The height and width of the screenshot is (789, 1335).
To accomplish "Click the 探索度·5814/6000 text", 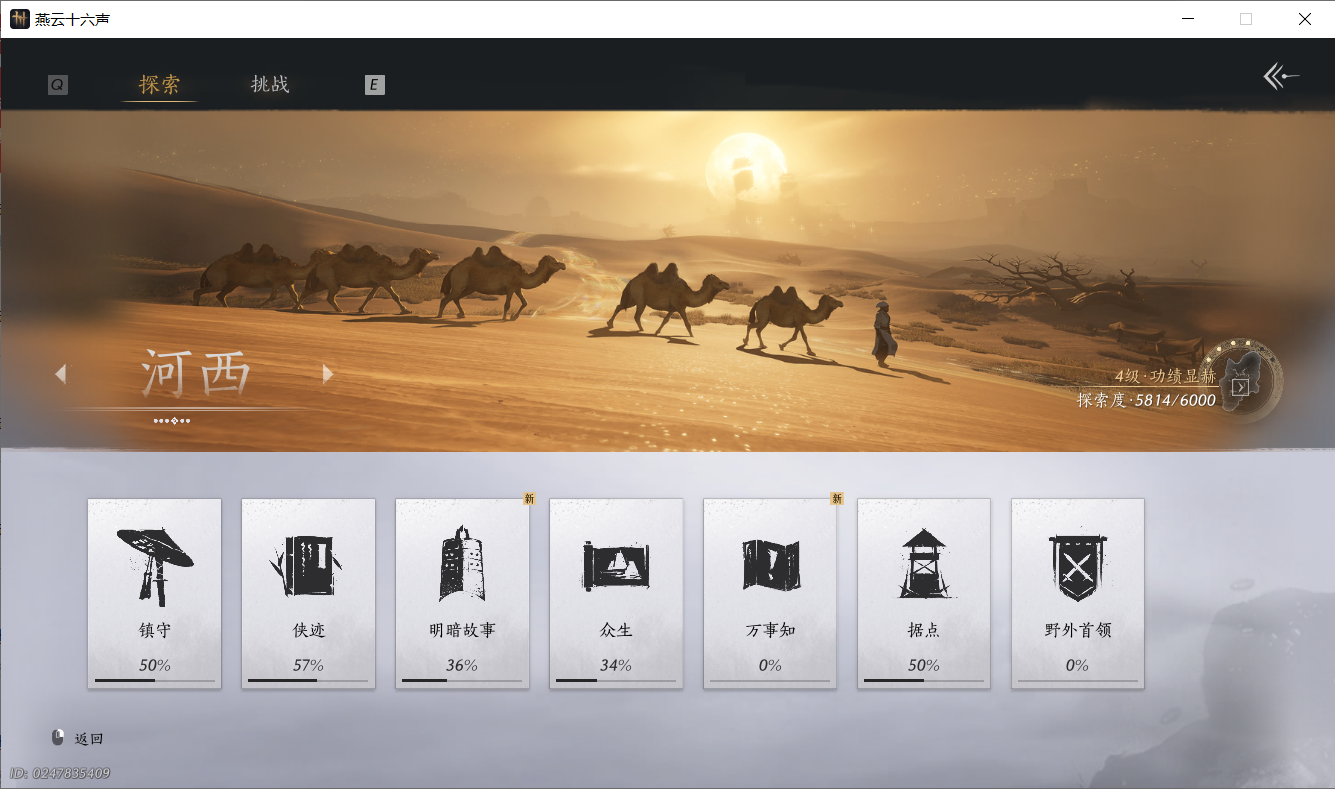I will point(1146,400).
